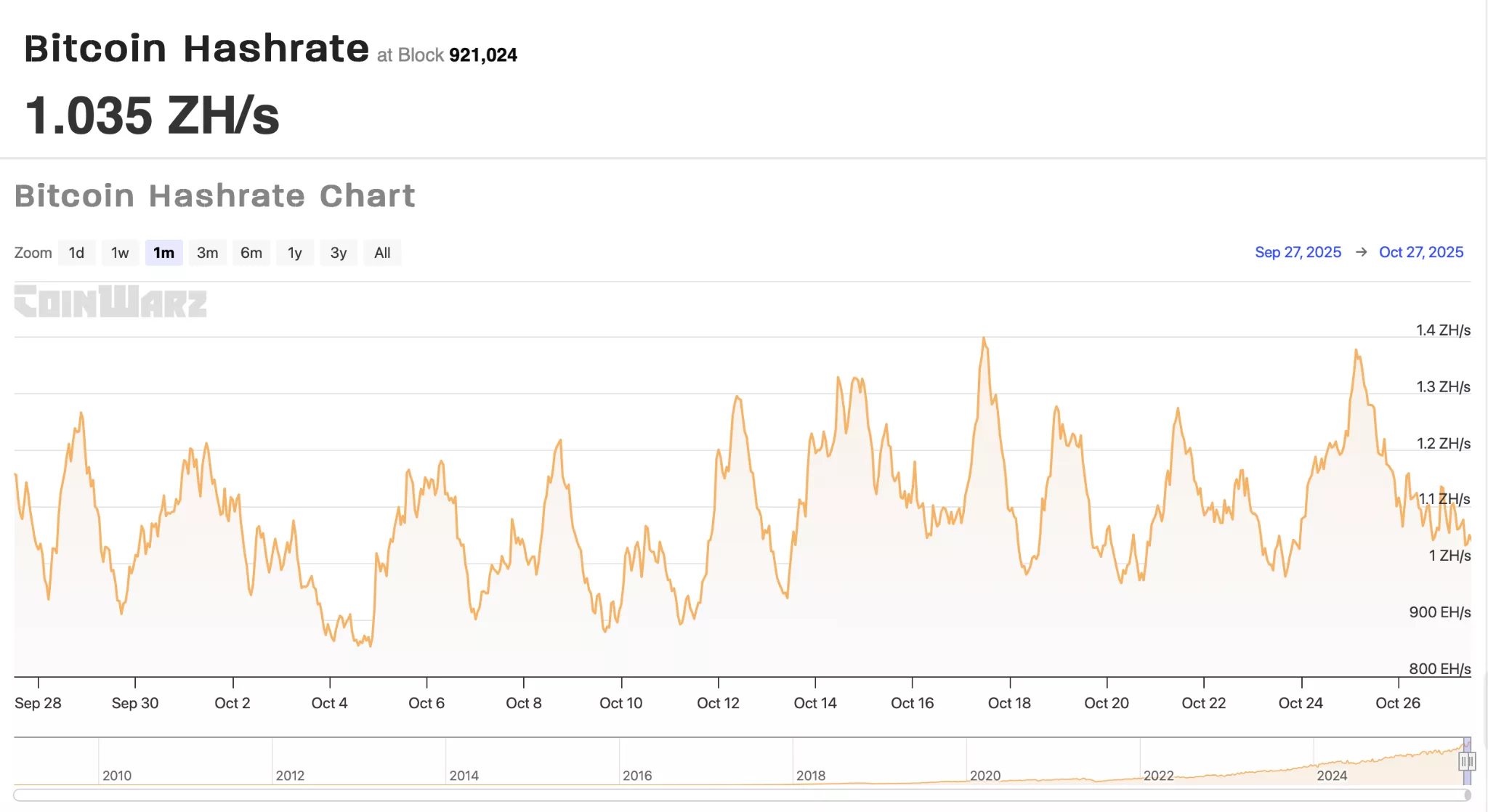Open the end date Oct 27, 2025

[1421, 252]
